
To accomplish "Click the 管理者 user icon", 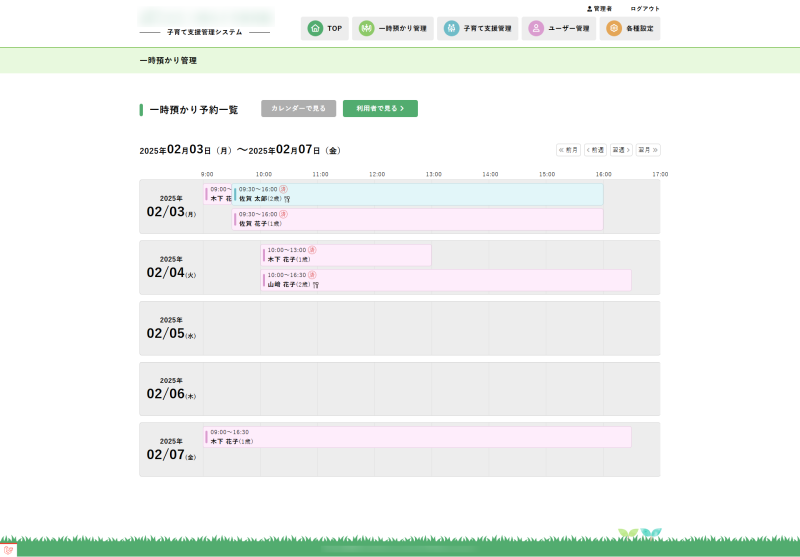I will click(589, 8).
